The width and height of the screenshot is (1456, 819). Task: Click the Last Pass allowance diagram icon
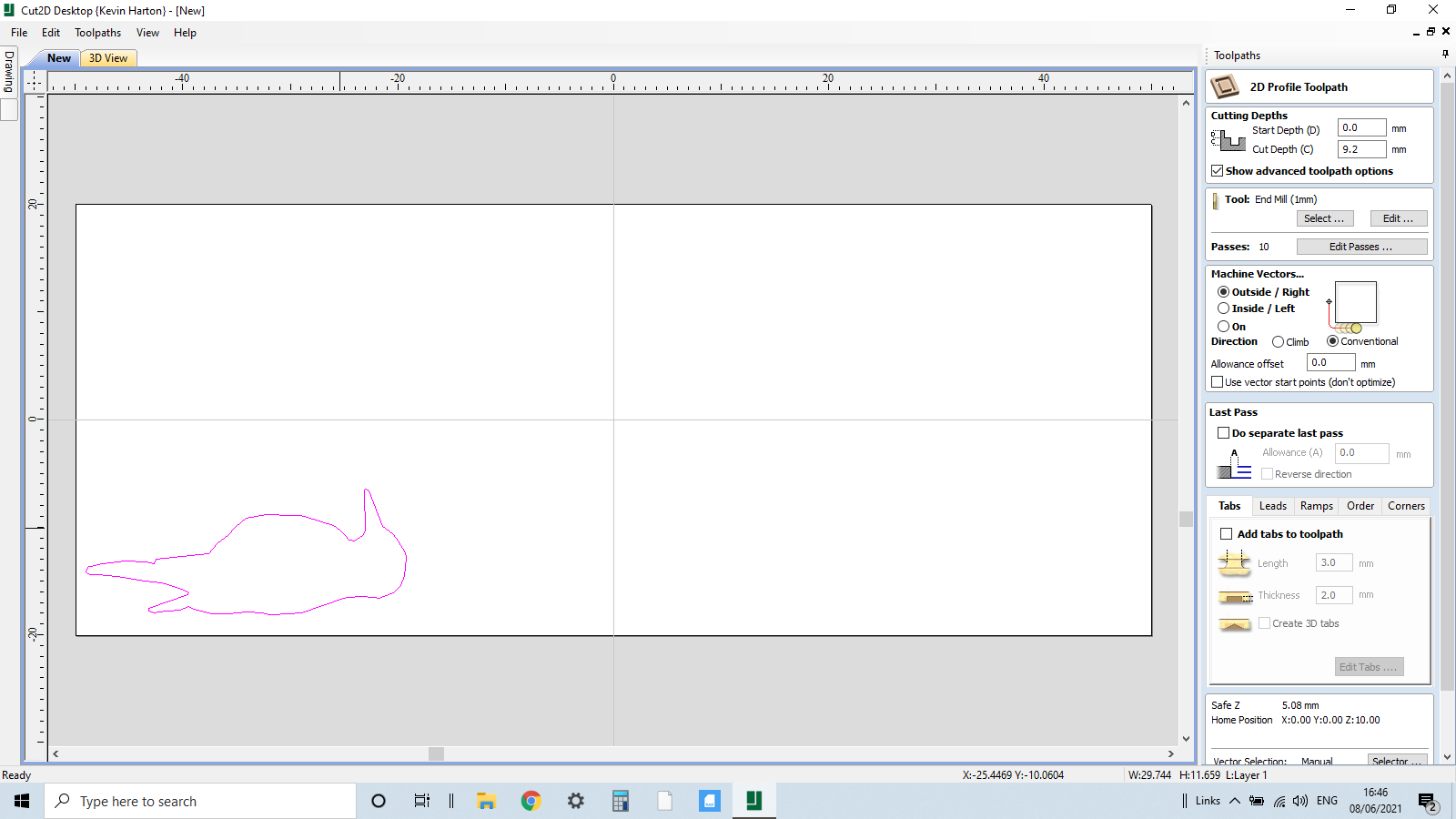(1232, 466)
